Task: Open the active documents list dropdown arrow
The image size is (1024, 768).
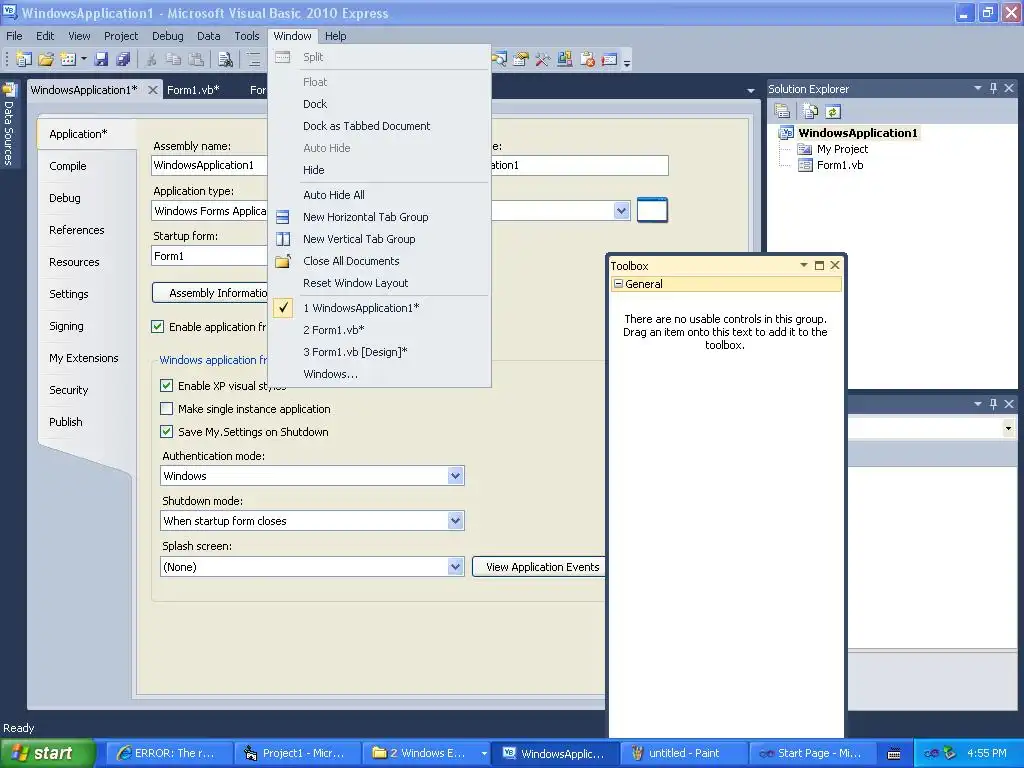Action: coord(751,91)
